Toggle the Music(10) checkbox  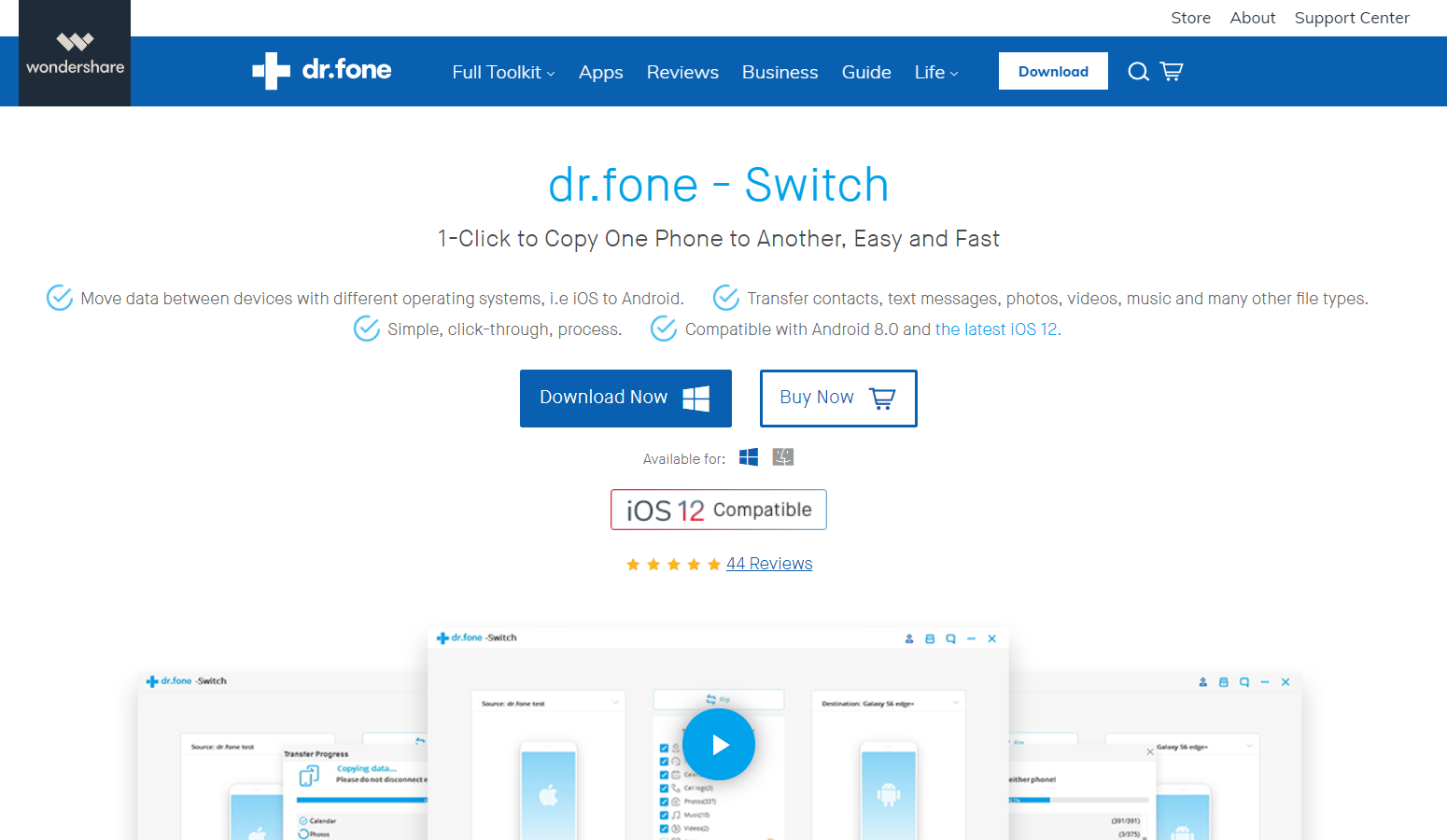pos(664,815)
